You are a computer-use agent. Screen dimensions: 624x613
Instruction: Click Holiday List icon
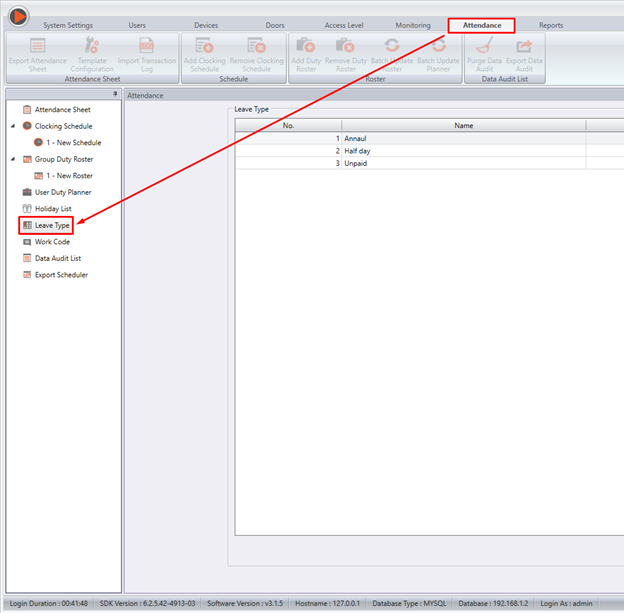[x=27, y=209]
